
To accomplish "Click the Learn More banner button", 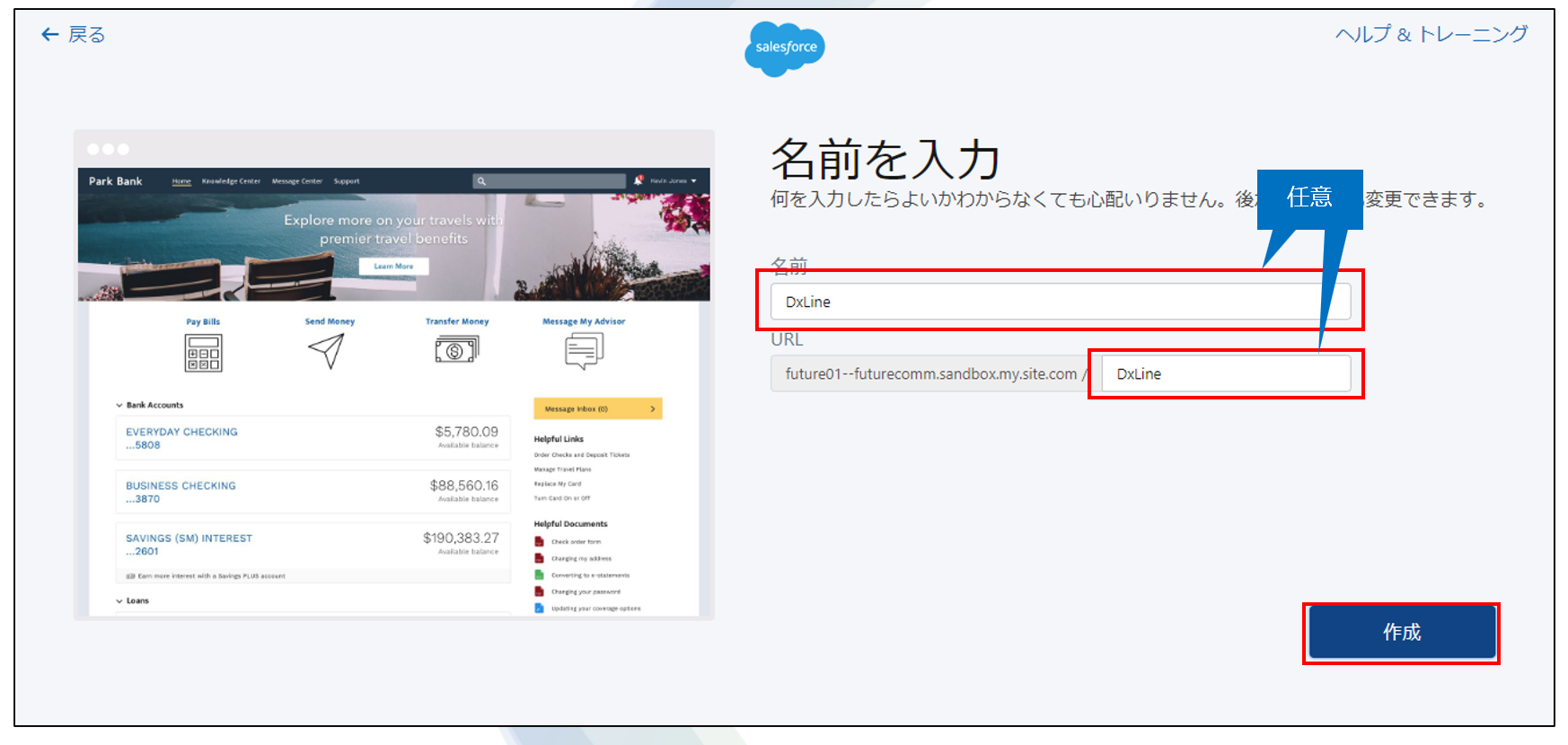I will point(393,267).
